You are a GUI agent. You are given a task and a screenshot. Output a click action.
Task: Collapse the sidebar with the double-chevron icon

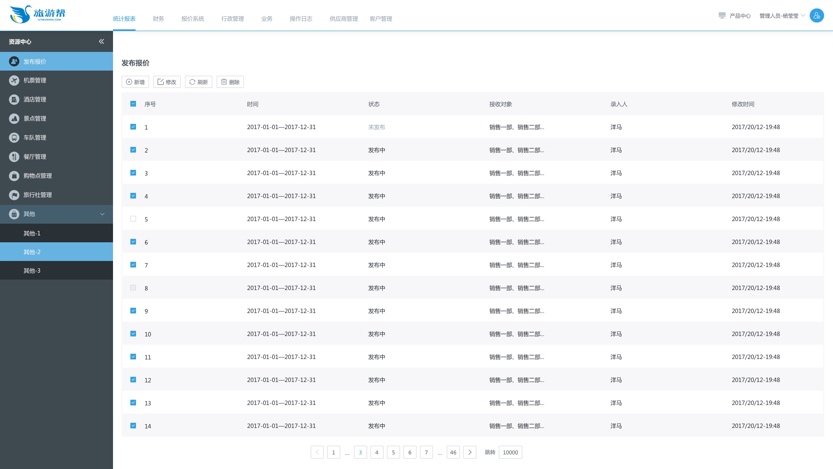click(x=101, y=42)
